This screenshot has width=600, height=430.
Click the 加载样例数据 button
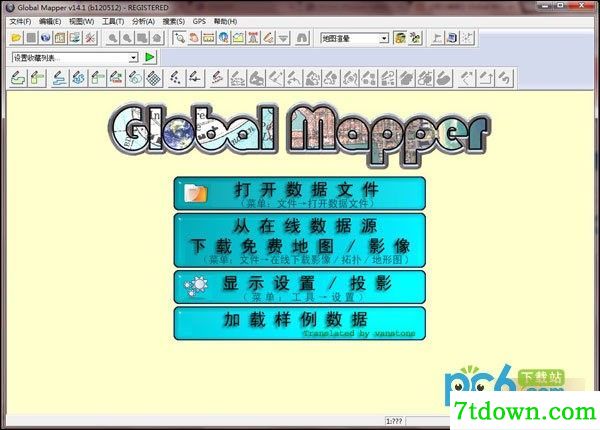click(x=300, y=323)
